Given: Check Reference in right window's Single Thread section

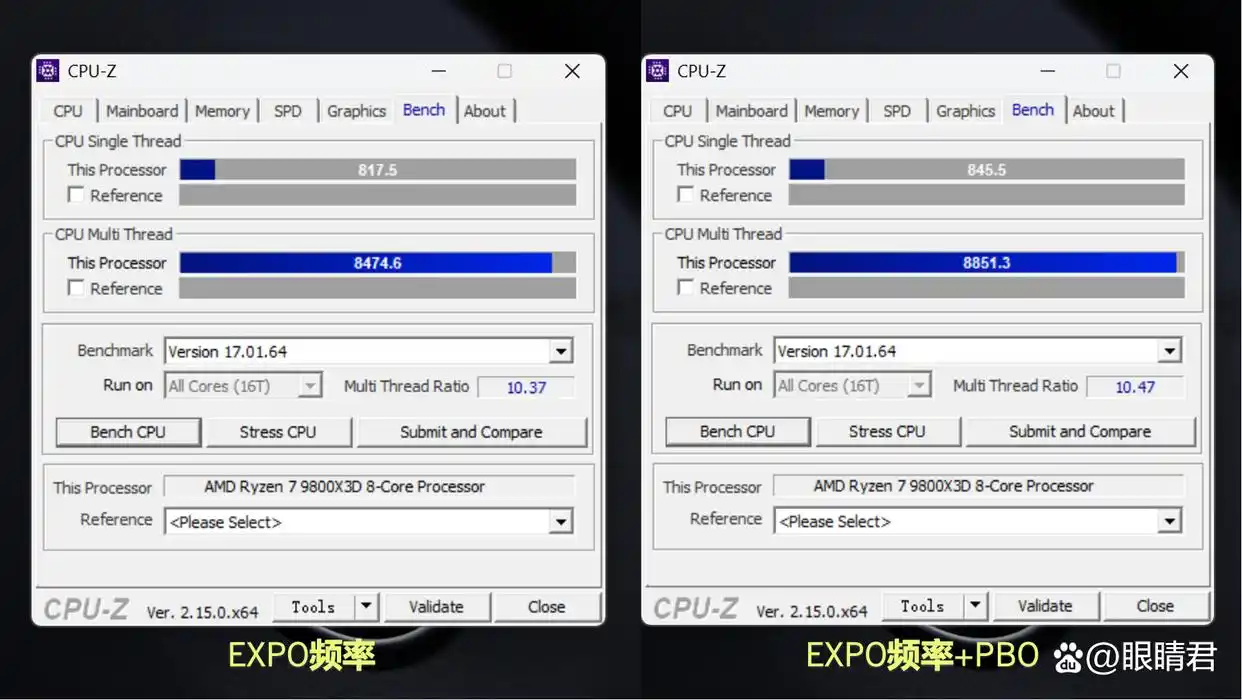Looking at the screenshot, I should (x=686, y=195).
